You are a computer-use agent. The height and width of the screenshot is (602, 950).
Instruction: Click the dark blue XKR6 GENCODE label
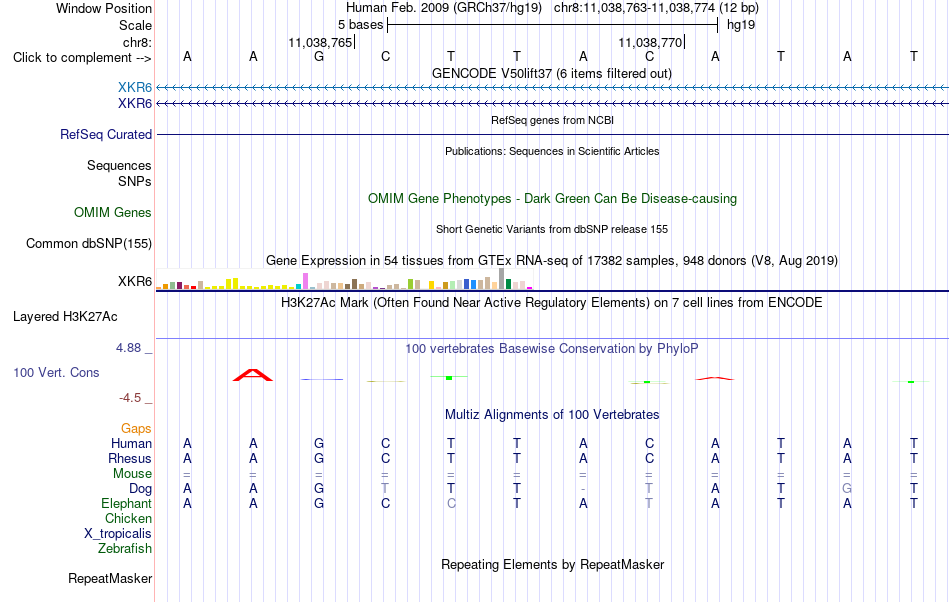135,104
